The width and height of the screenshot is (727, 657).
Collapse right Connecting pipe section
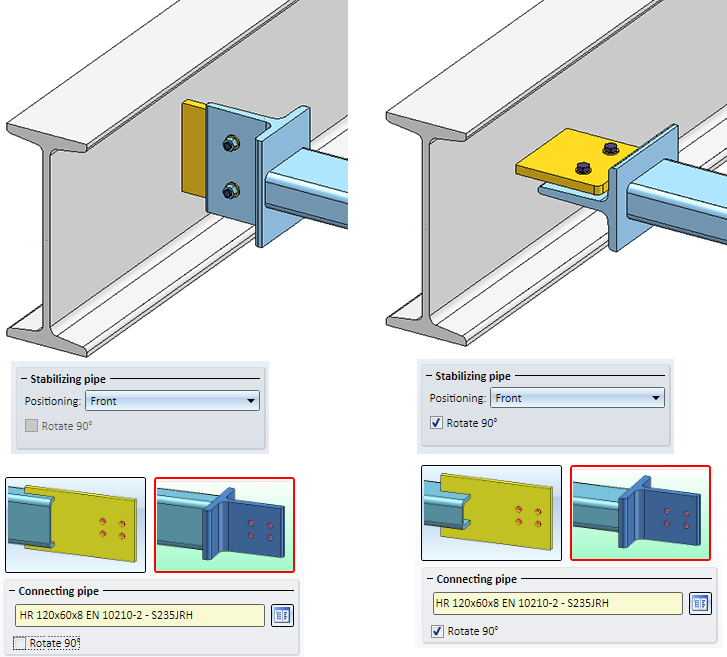(430, 579)
